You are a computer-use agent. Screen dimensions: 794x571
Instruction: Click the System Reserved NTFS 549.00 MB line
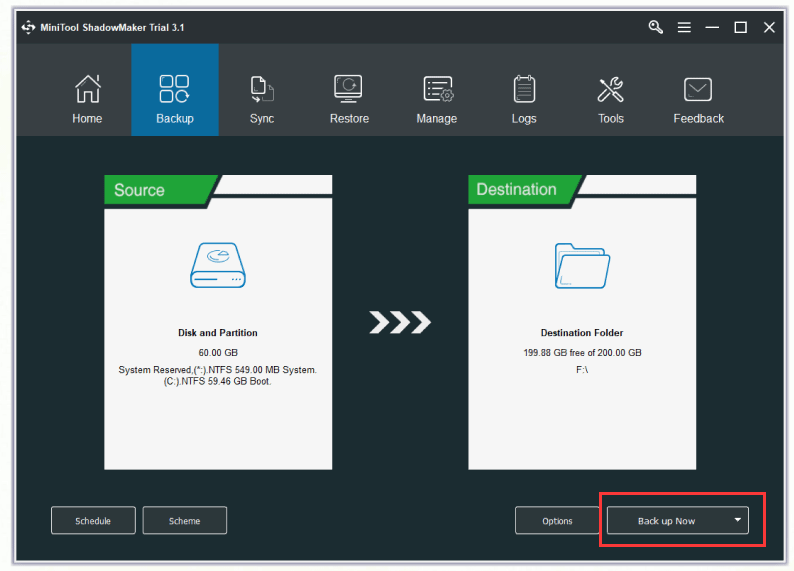[x=218, y=370]
